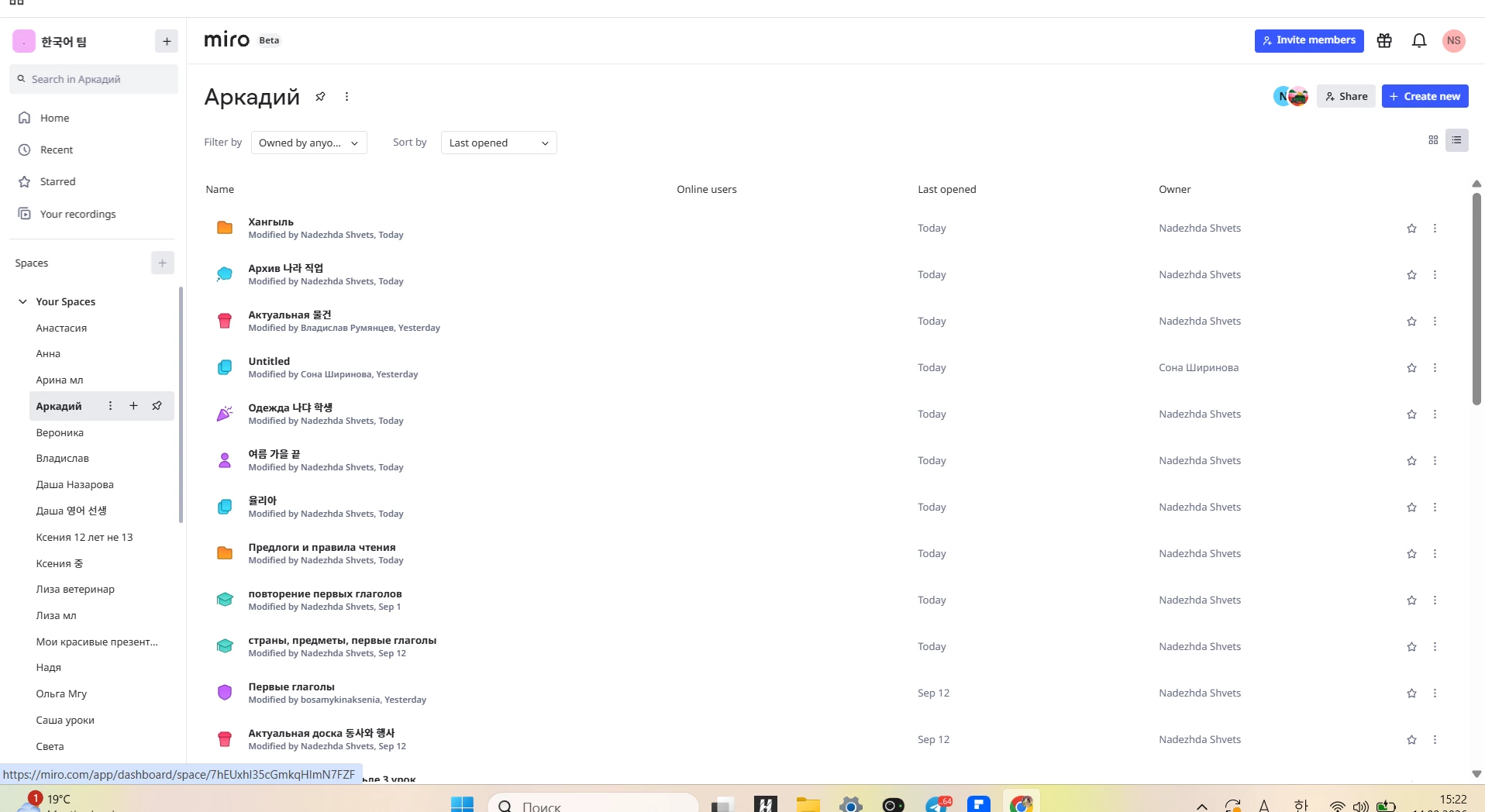Star the Хангыль folder
The width and height of the screenshot is (1485, 812).
coord(1411,229)
